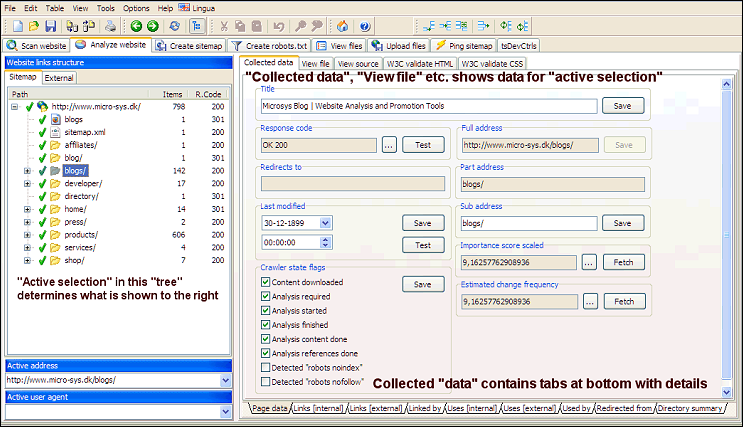The height and width of the screenshot is (427, 743).
Task: Click the Paste clipboard icon
Action: point(256,26)
